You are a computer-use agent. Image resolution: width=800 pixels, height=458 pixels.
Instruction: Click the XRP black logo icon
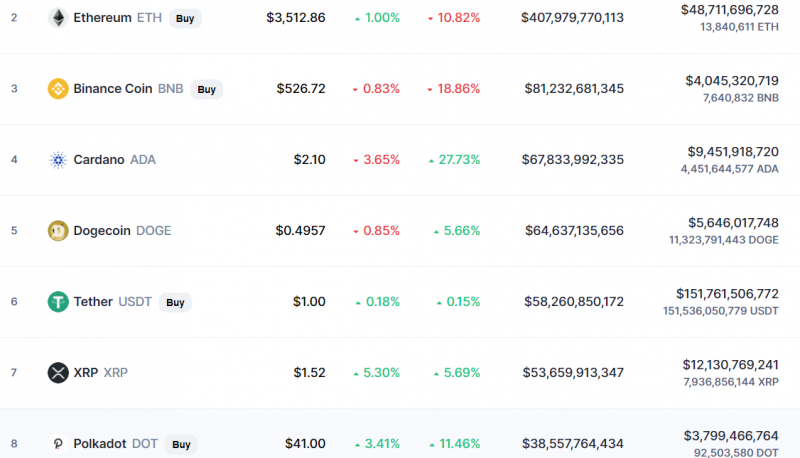pos(58,372)
